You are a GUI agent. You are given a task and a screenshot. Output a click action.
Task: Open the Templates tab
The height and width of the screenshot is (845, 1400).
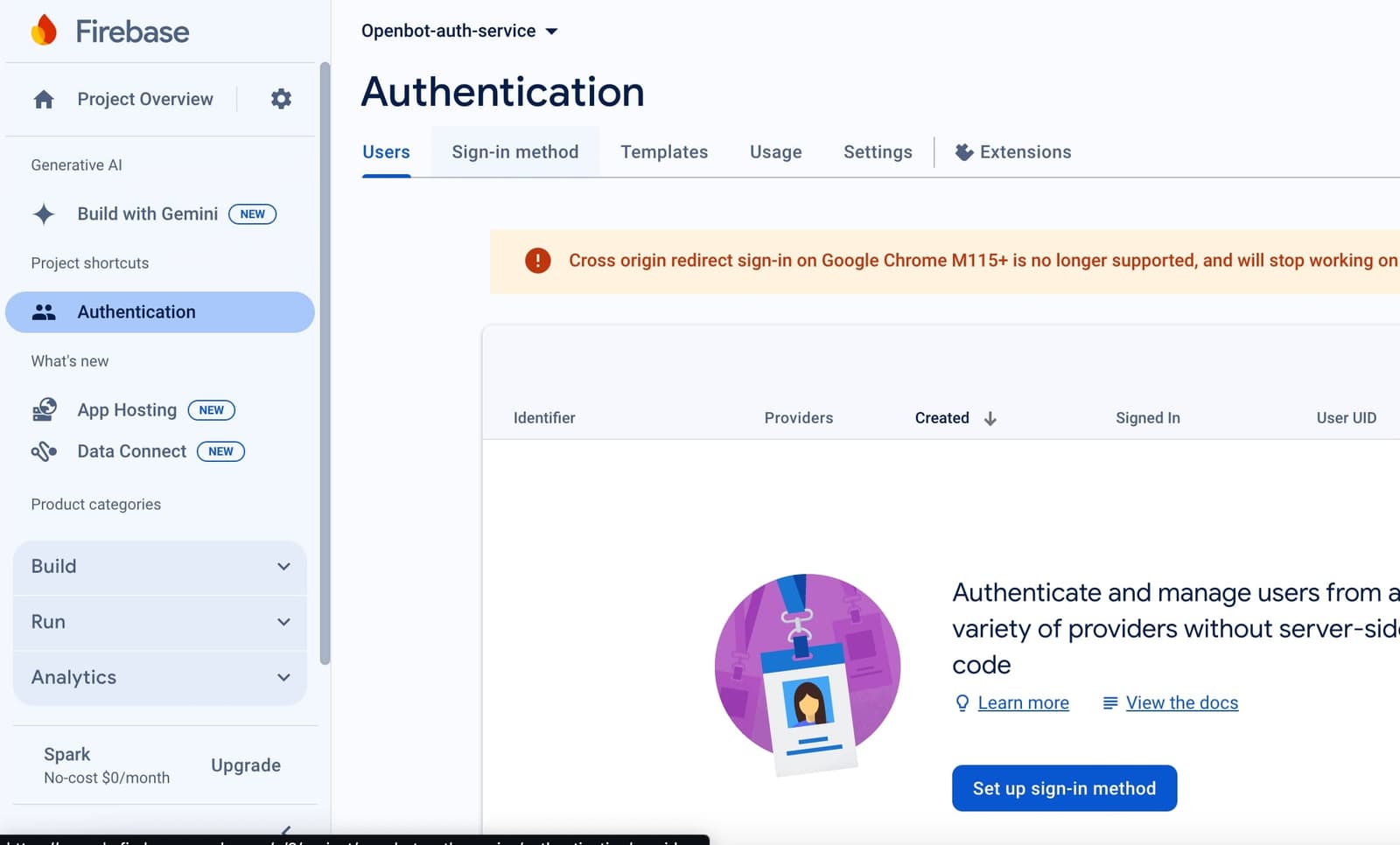pyautogui.click(x=664, y=152)
